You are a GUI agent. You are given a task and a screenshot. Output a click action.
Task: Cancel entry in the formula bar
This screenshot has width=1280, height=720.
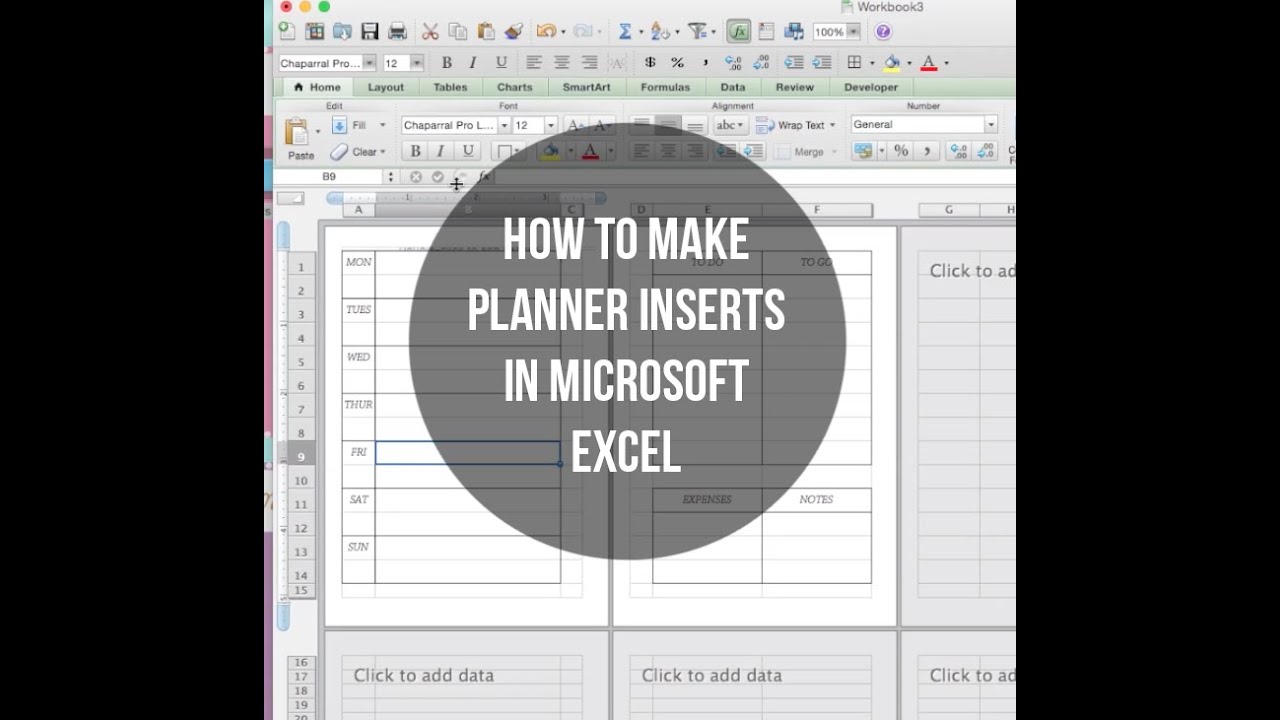click(416, 176)
